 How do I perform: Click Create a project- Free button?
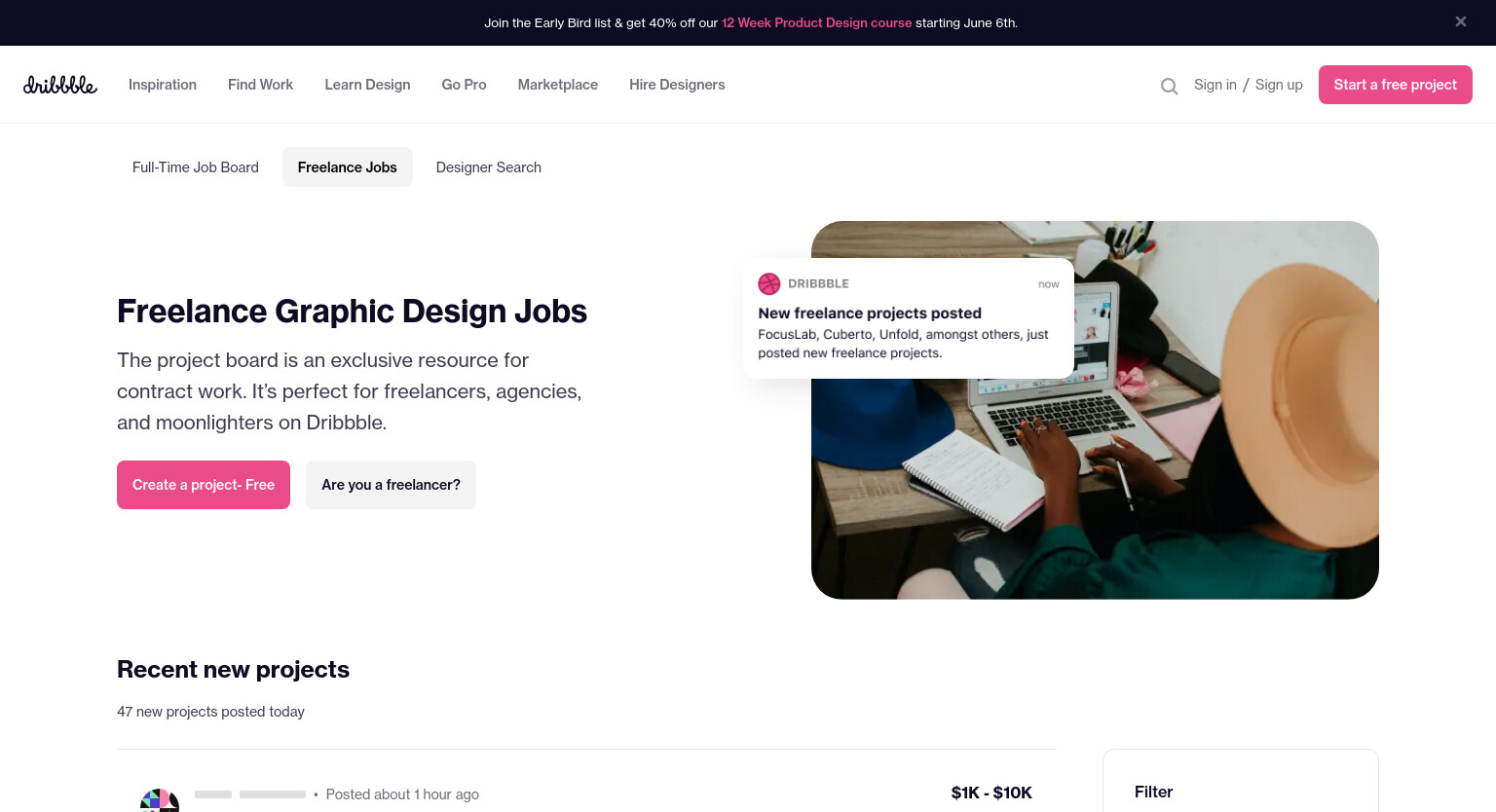point(204,485)
